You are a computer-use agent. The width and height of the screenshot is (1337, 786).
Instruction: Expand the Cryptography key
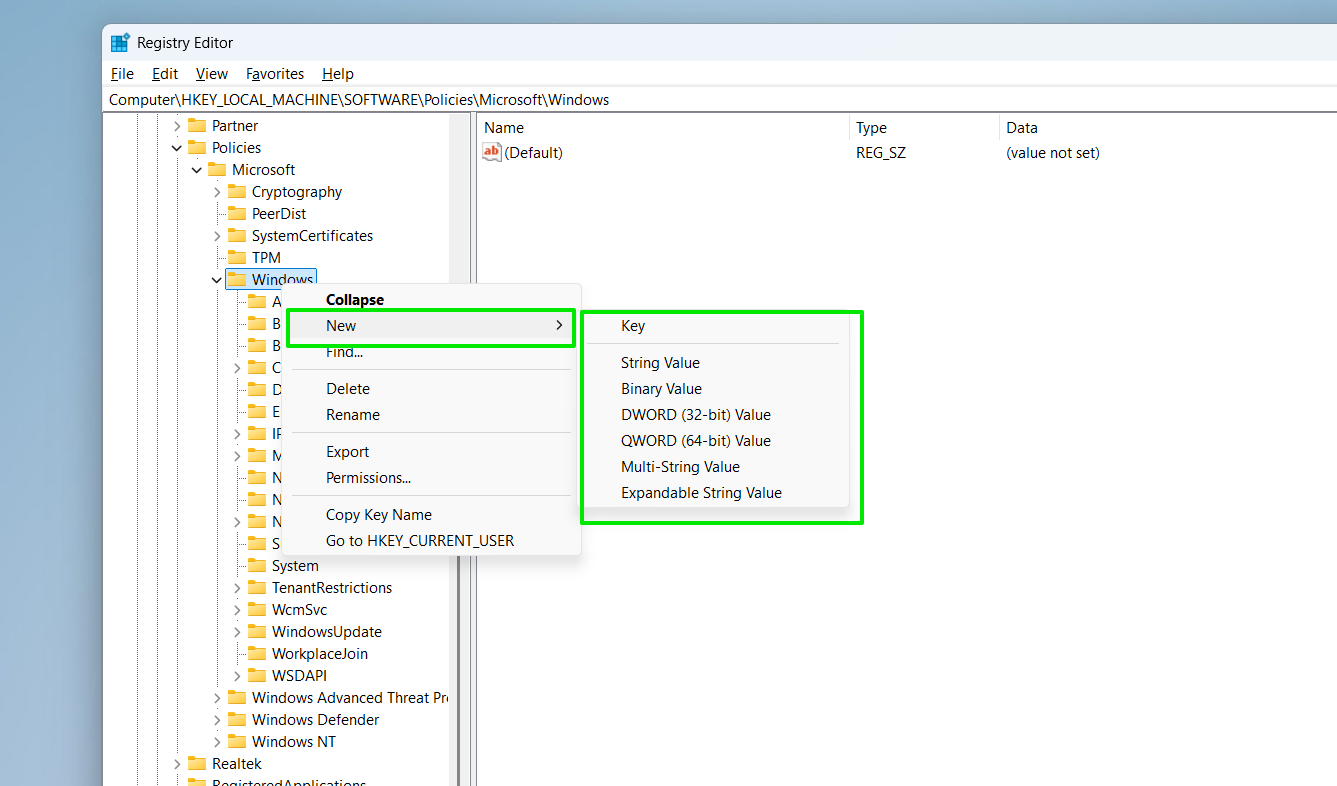click(x=217, y=192)
